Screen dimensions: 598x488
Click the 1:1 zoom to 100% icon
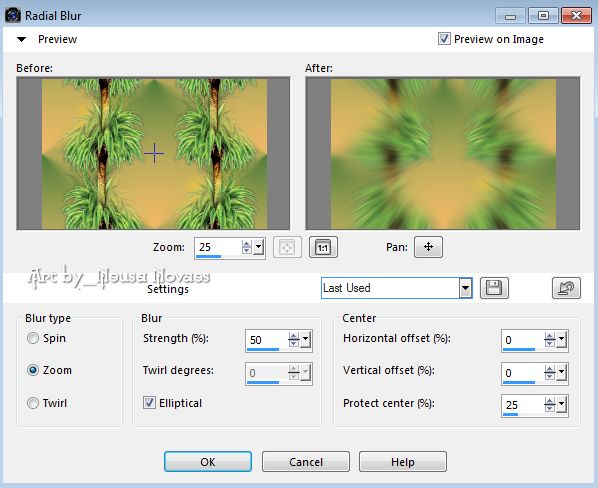323,247
